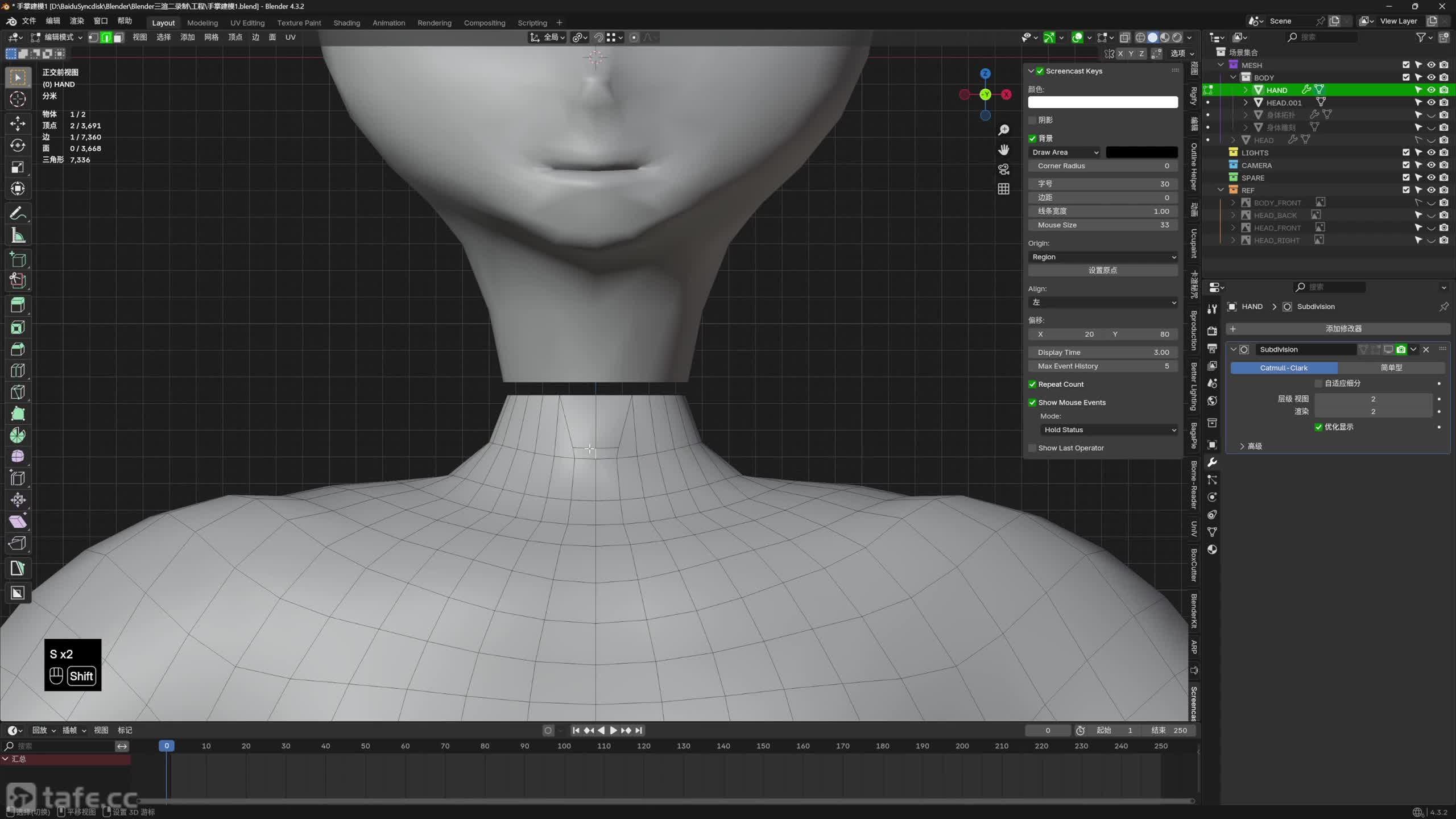Select the Bevel tool
This screenshot has height=819, width=1456.
click(x=18, y=349)
